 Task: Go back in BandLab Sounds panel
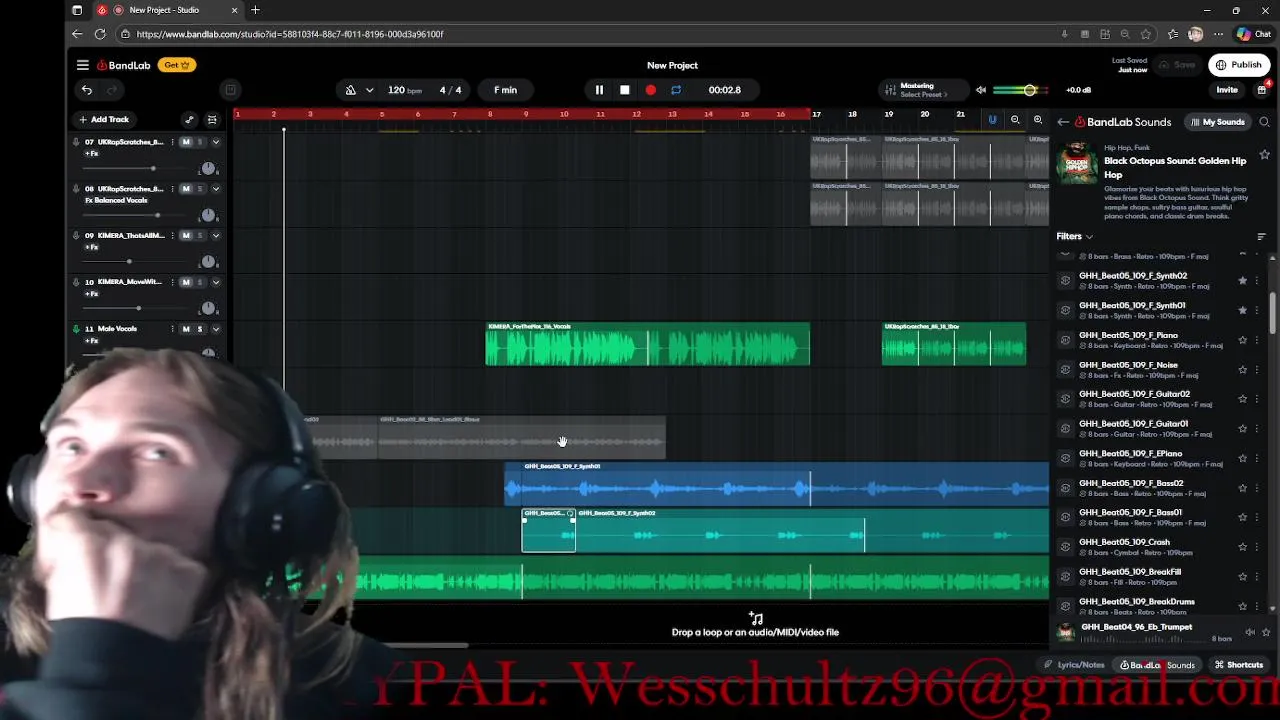(1064, 122)
